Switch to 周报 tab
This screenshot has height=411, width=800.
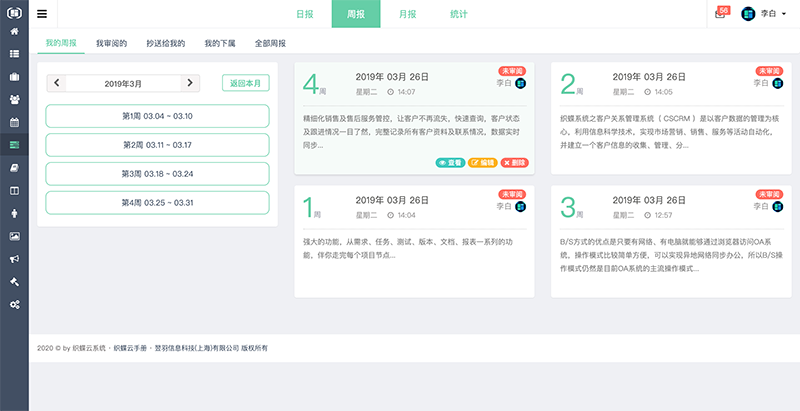tap(356, 14)
